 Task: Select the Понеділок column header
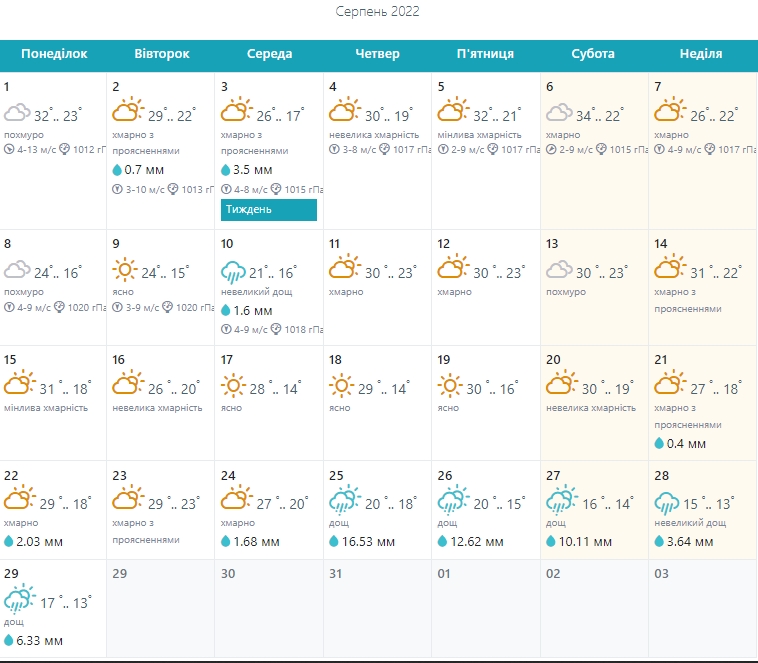tap(54, 54)
